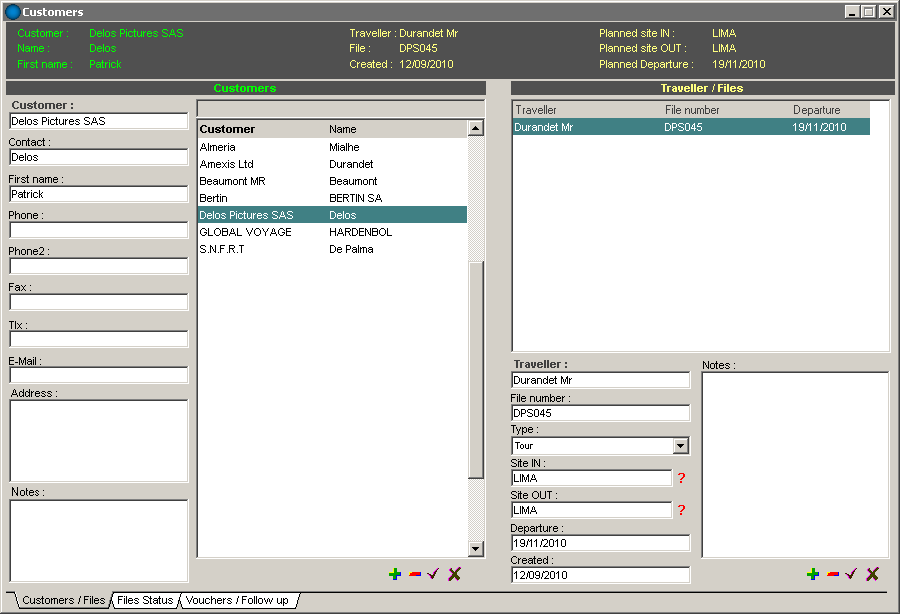The width and height of the screenshot is (900, 614).
Task: Click confirm checkmark icon under customers list
Action: (x=434, y=574)
